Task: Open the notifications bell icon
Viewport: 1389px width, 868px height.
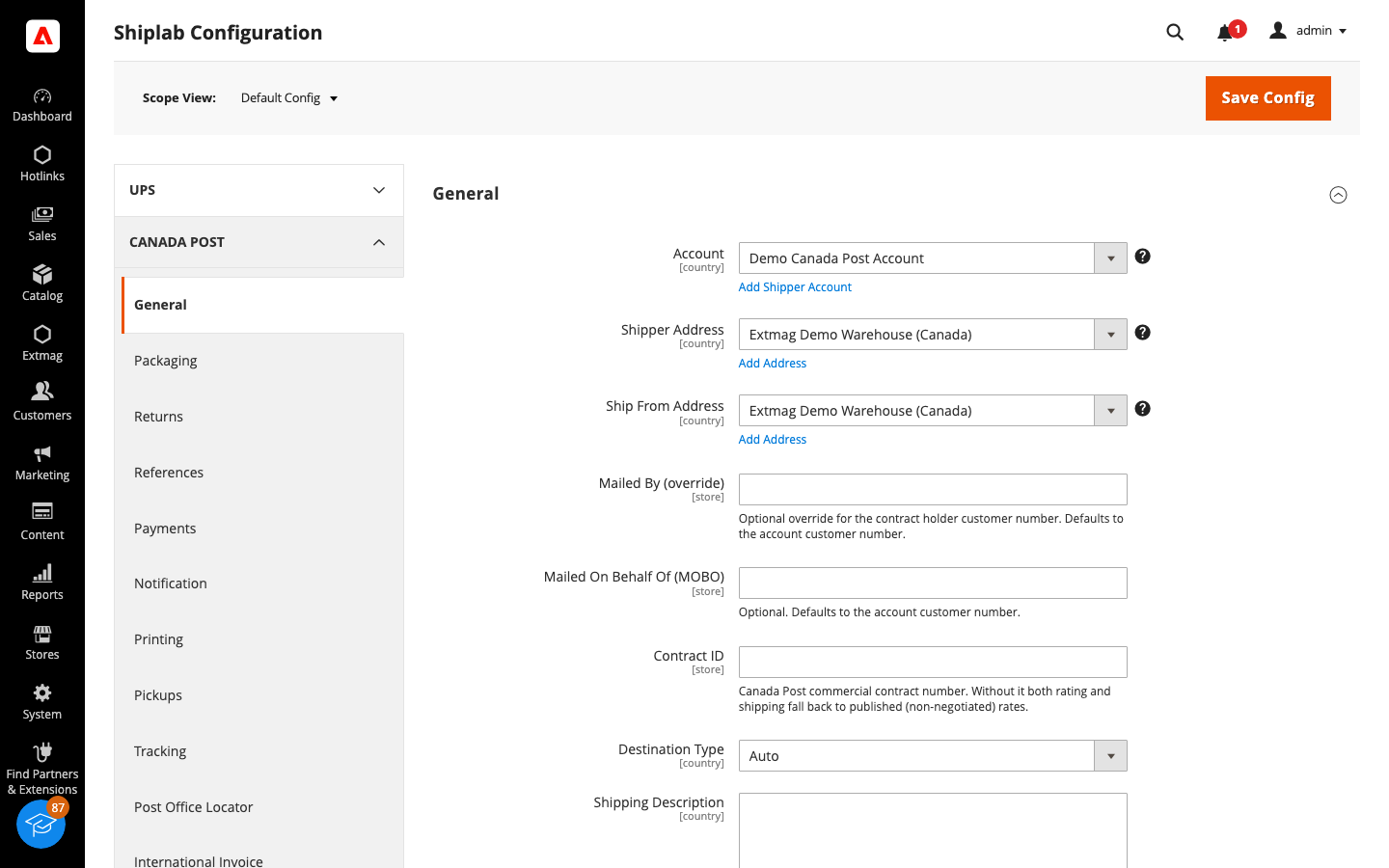Action: pyautogui.click(x=1225, y=33)
